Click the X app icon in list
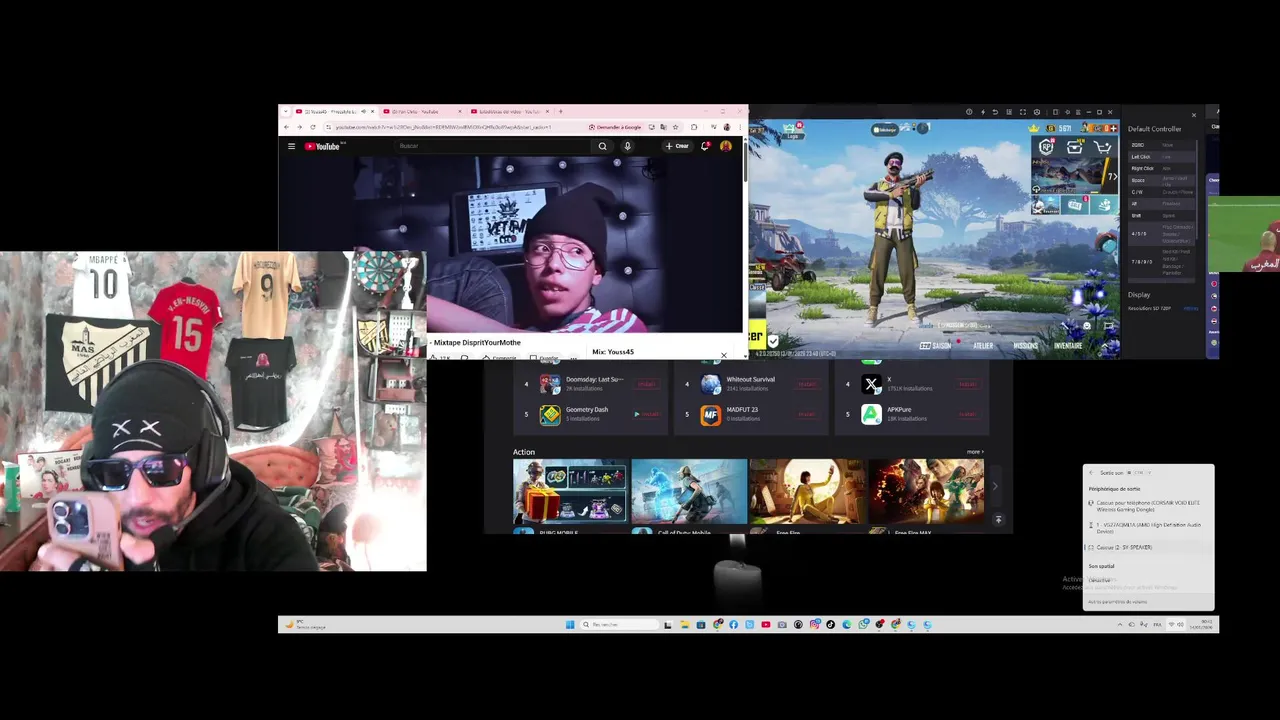 pyautogui.click(x=871, y=384)
